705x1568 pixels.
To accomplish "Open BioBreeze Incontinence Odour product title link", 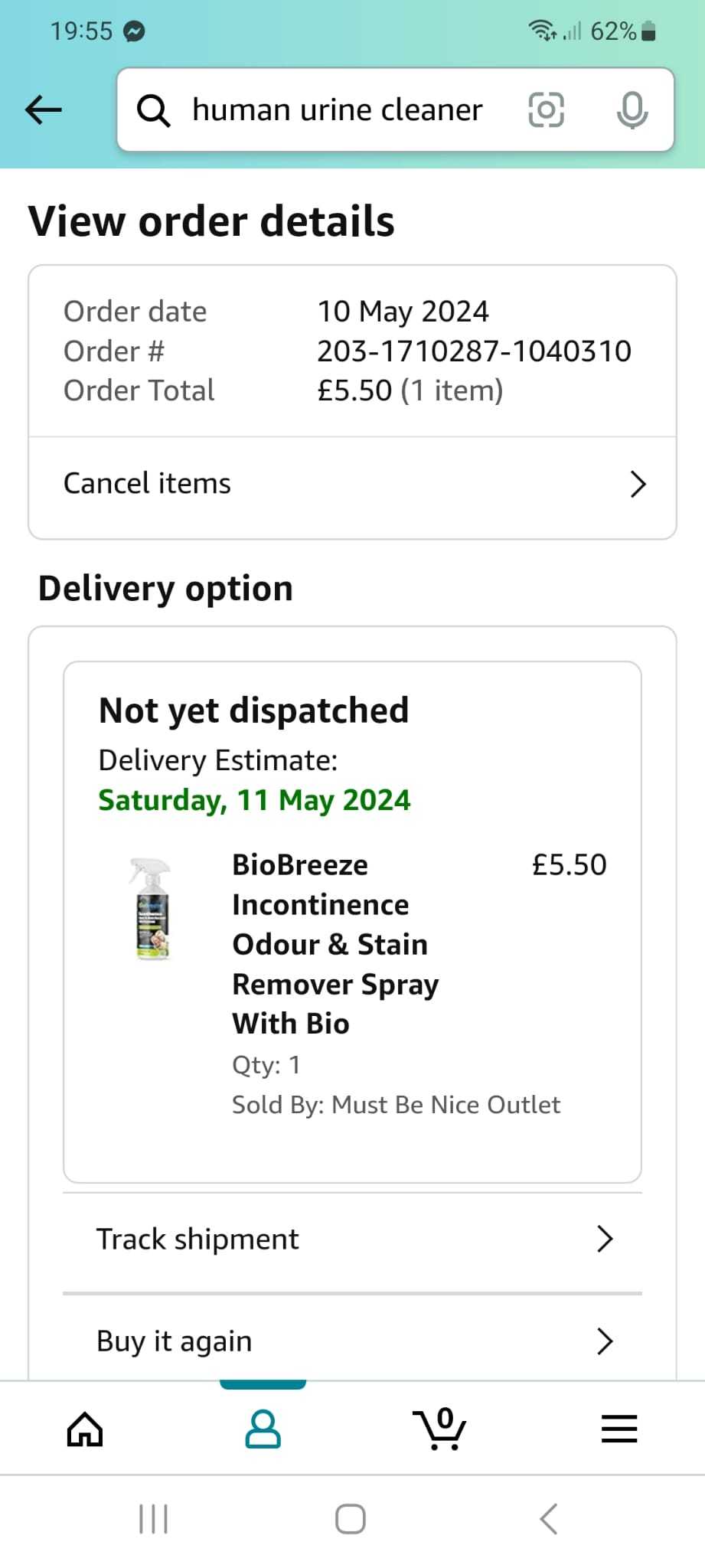I will pyautogui.click(x=335, y=944).
